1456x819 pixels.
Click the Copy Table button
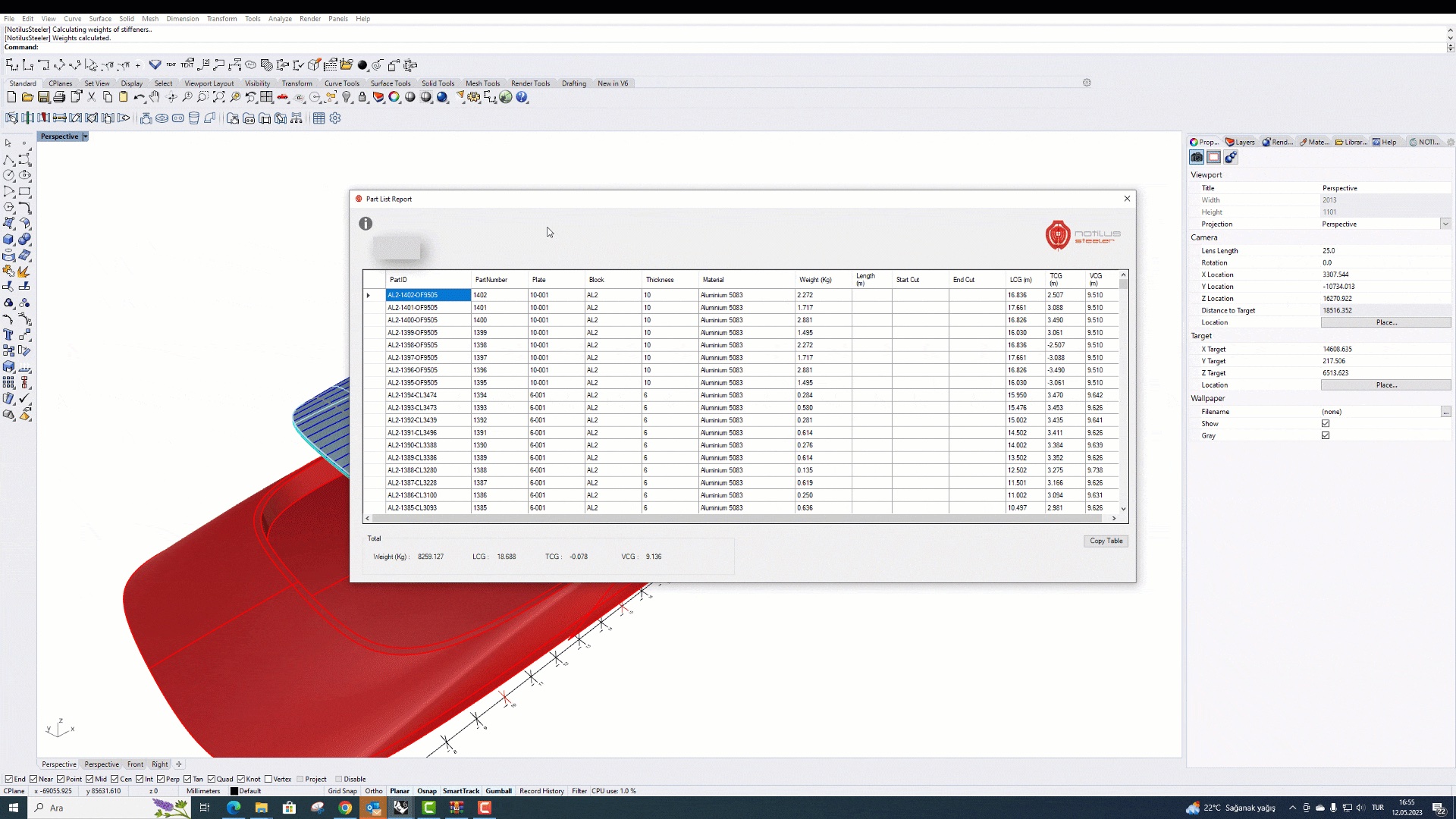1106,541
